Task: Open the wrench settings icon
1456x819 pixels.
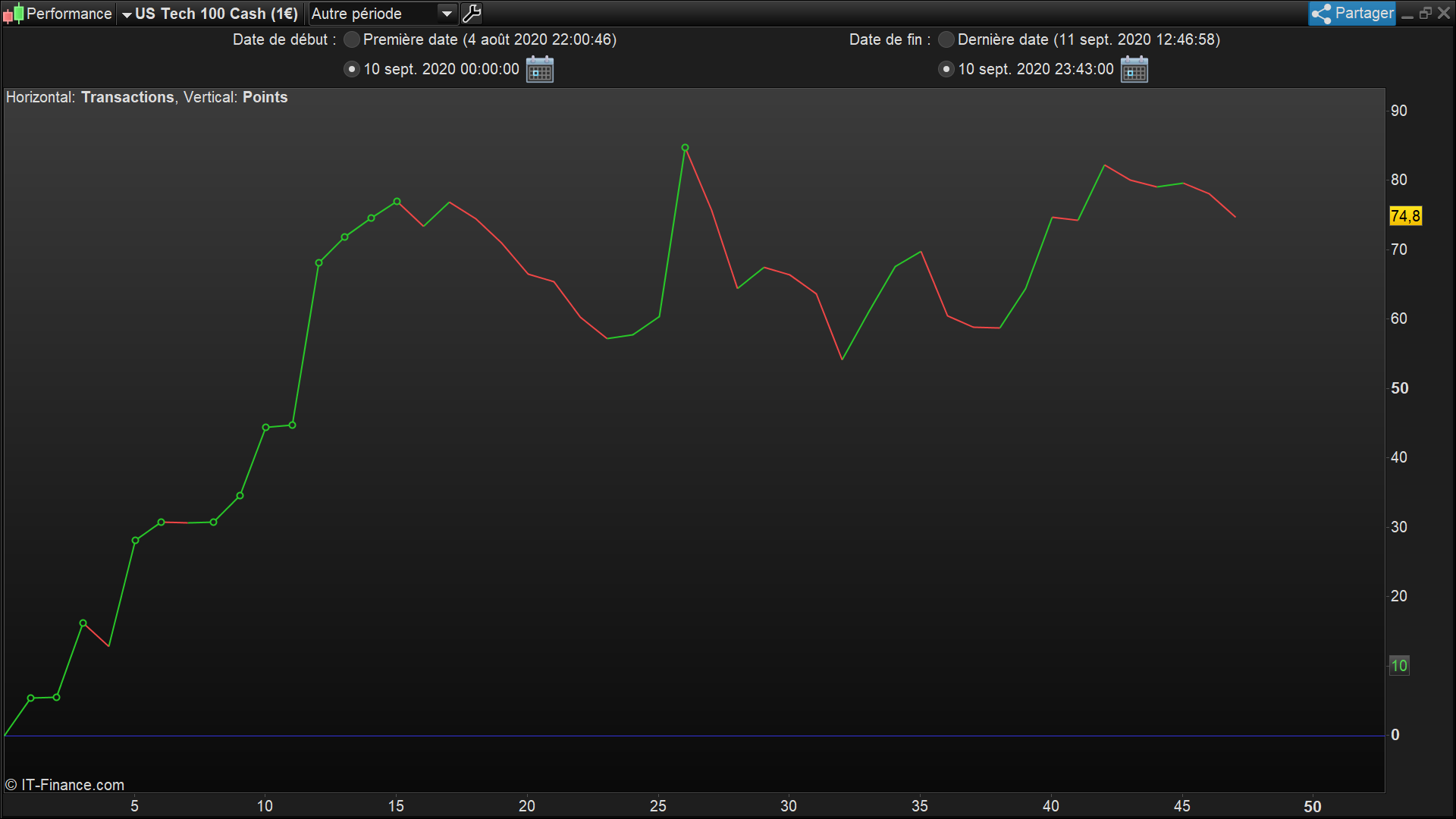Action: tap(472, 14)
